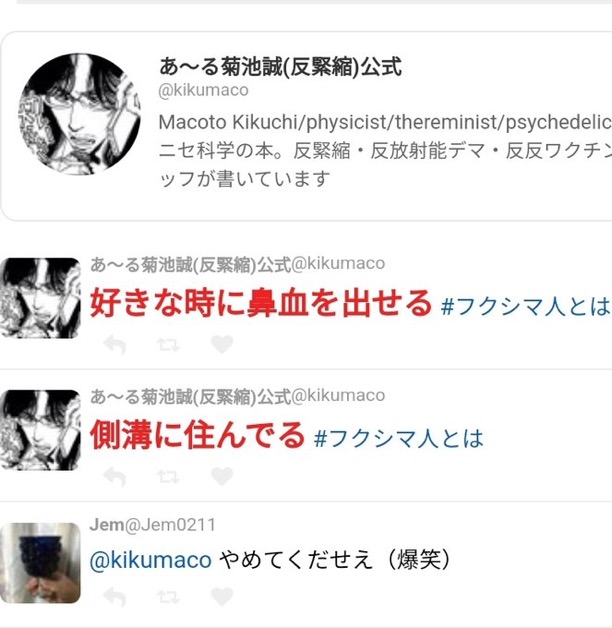Reply to Jem's やめてくだせえ tweet

[x=115, y=597]
